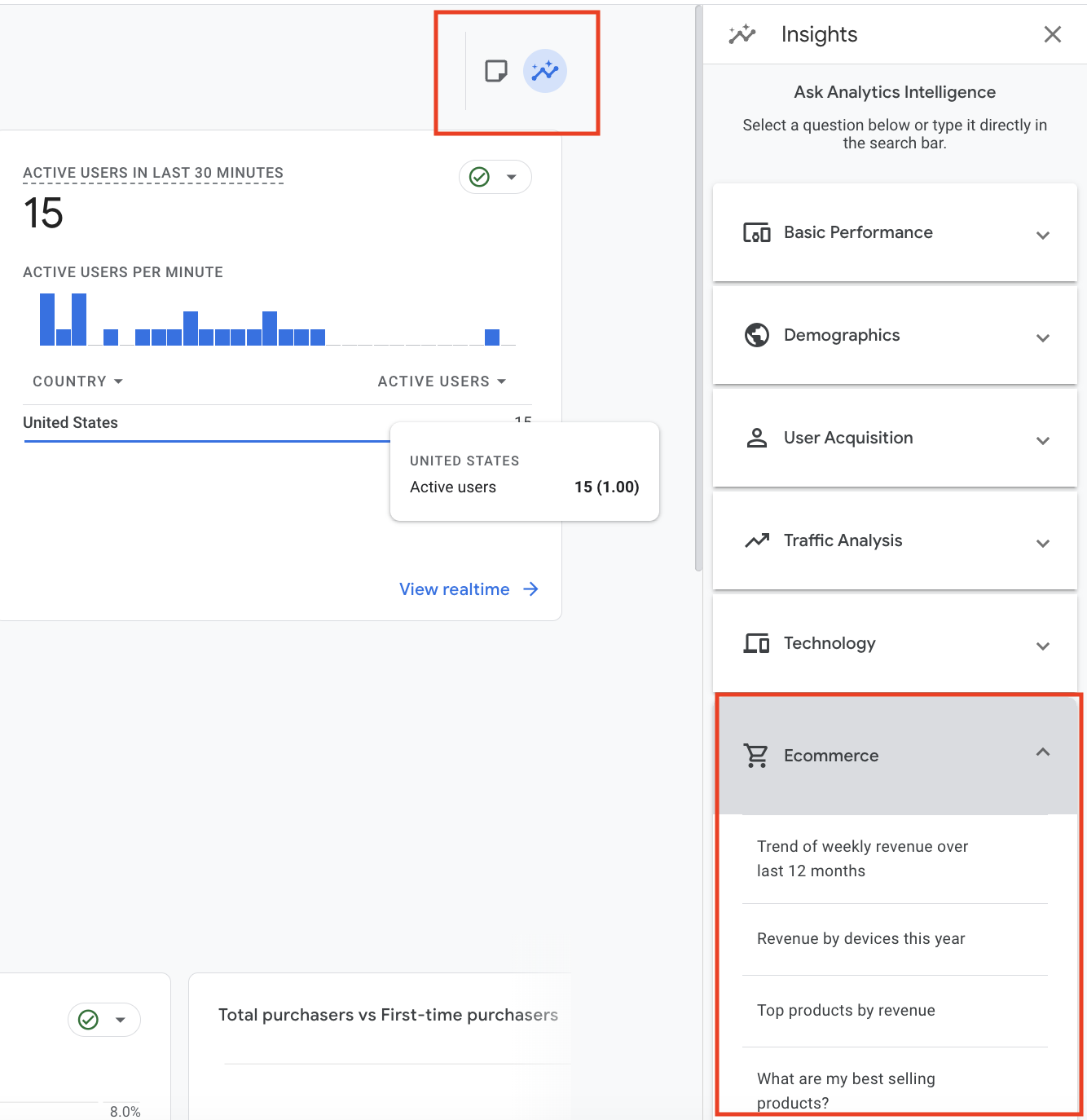Viewport: 1087px width, 1120px height.
Task: Close the Insights panel
Action: pyautogui.click(x=1052, y=34)
